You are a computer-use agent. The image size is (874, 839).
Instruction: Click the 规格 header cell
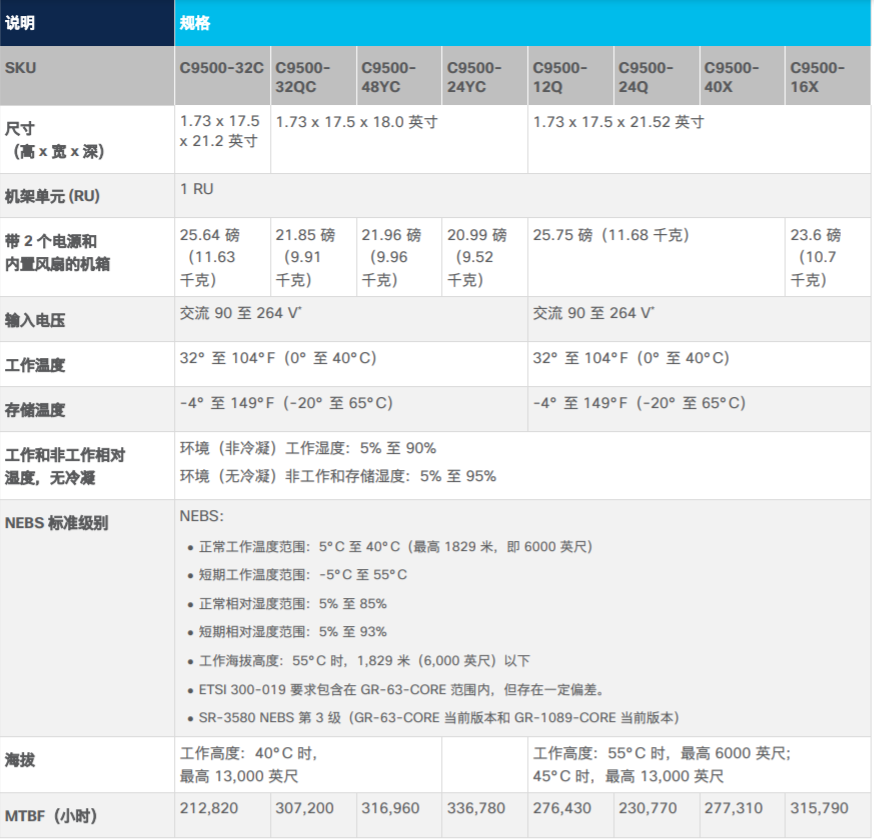522,23
